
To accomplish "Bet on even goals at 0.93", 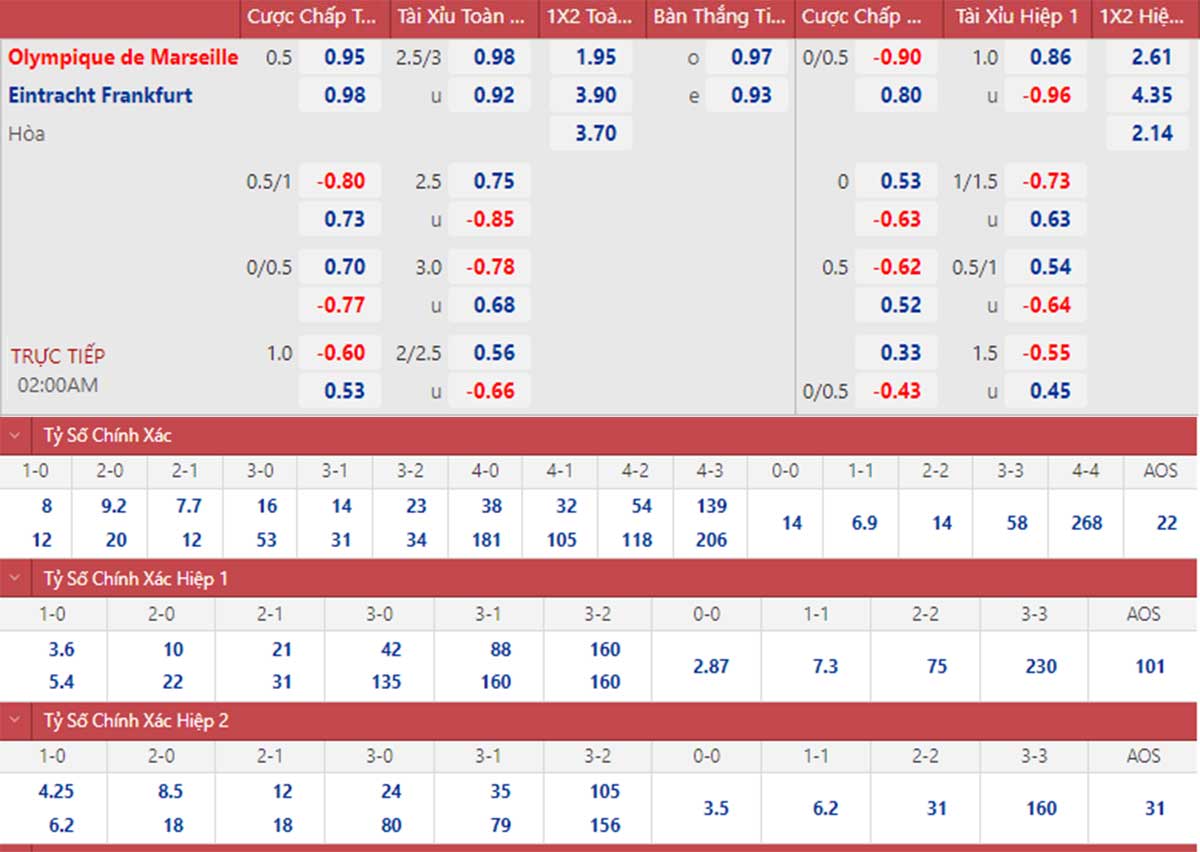I will 751,95.
